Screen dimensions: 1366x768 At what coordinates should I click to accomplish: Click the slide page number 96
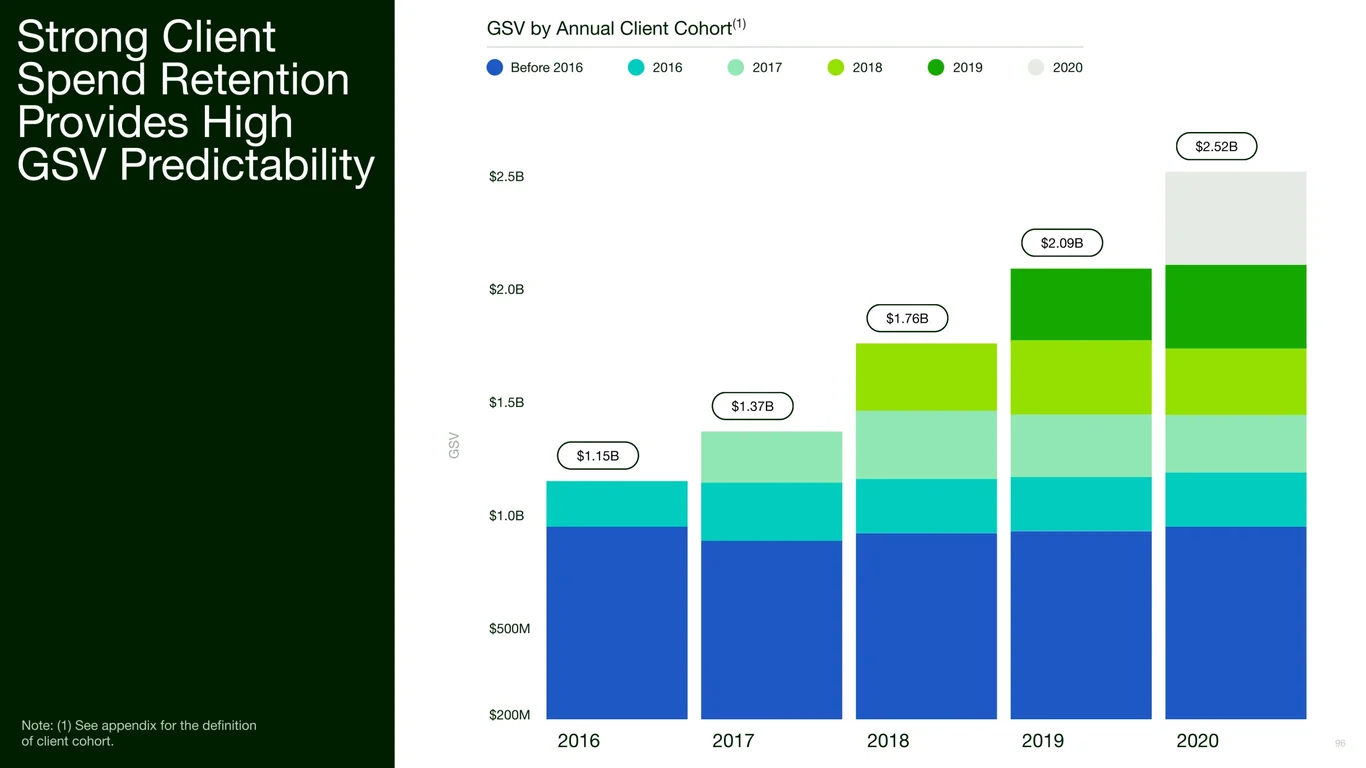(1341, 744)
